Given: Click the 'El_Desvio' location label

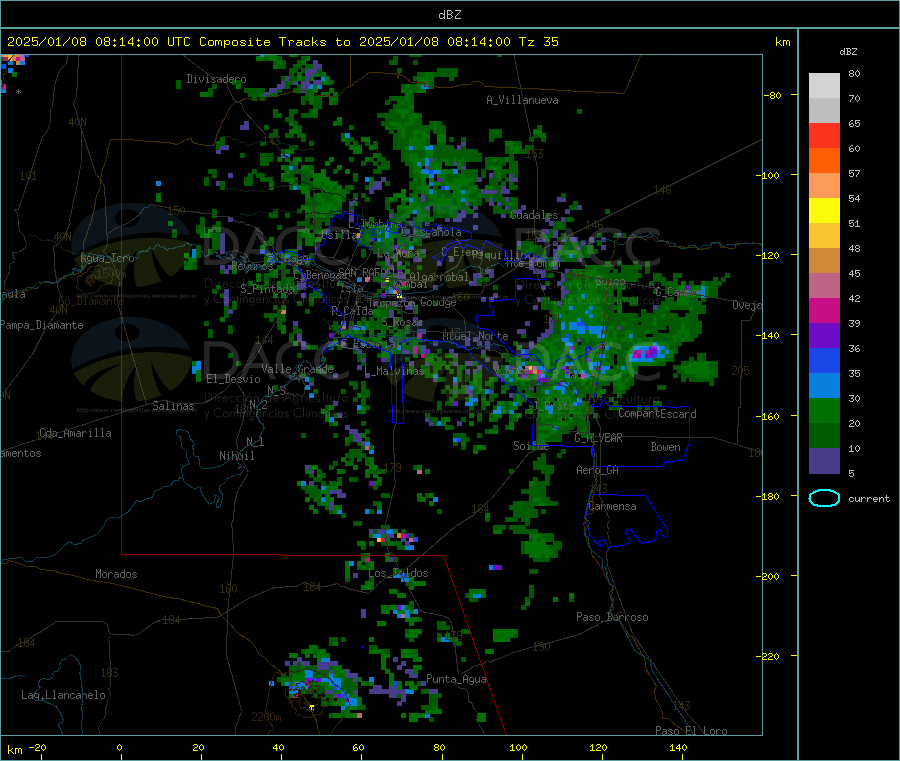Looking at the screenshot, I should click(x=234, y=379).
